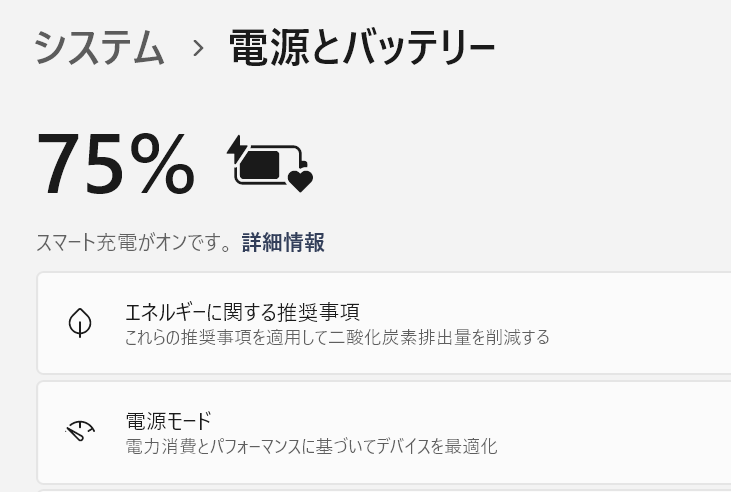Click the 電源とバッテリー page title

tap(362, 48)
